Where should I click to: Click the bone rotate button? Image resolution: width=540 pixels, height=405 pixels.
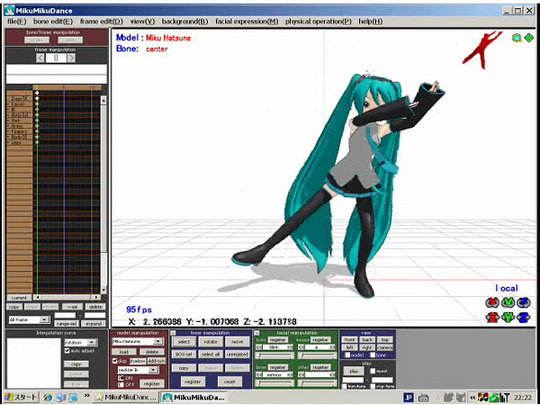[210, 342]
